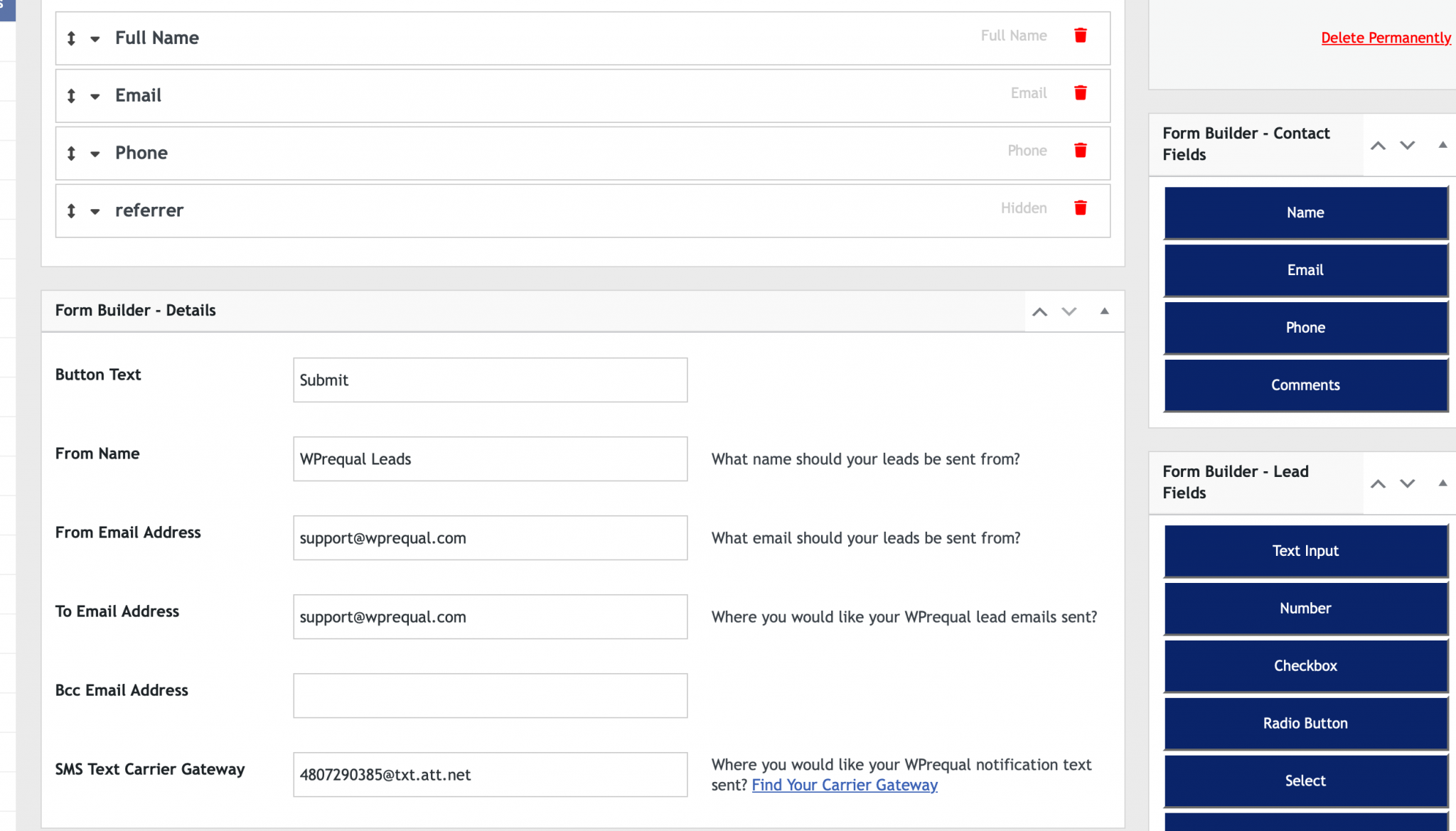Click the Bcc Email Address input field
The image size is (1456, 831).
(x=489, y=695)
